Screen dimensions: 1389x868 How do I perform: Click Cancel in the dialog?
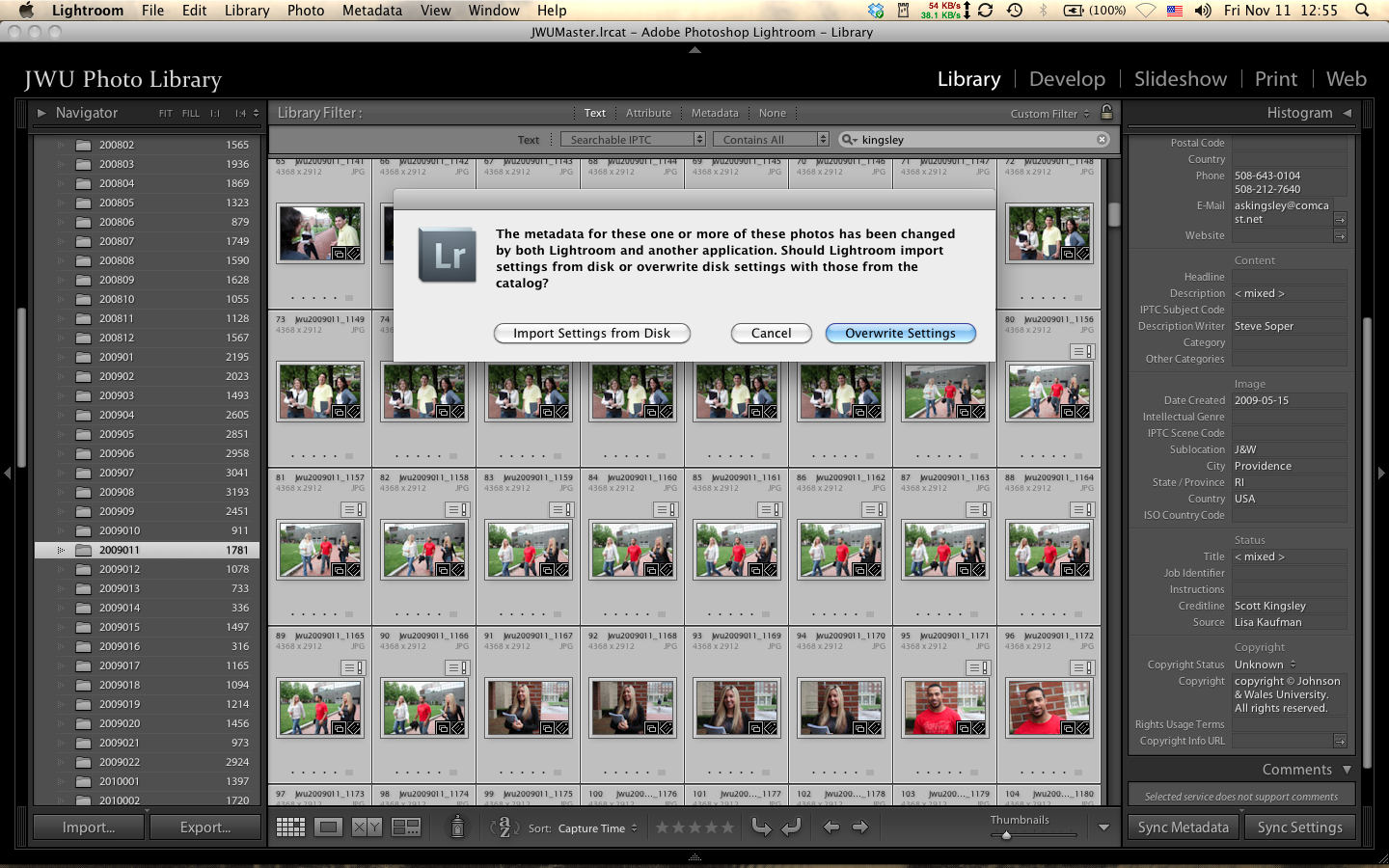(772, 333)
